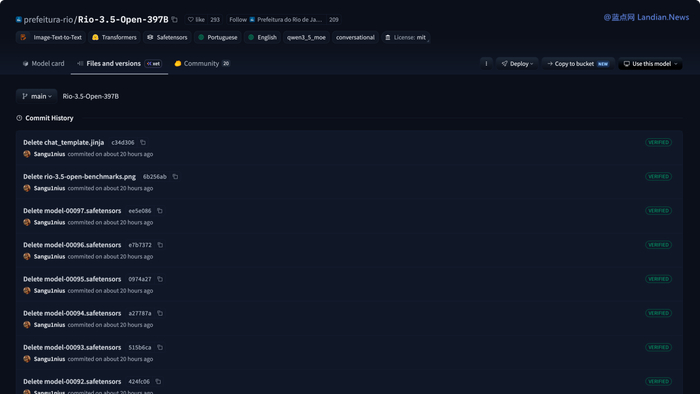Copy commit hash e7b7372
The width and height of the screenshot is (700, 394).
(160, 245)
